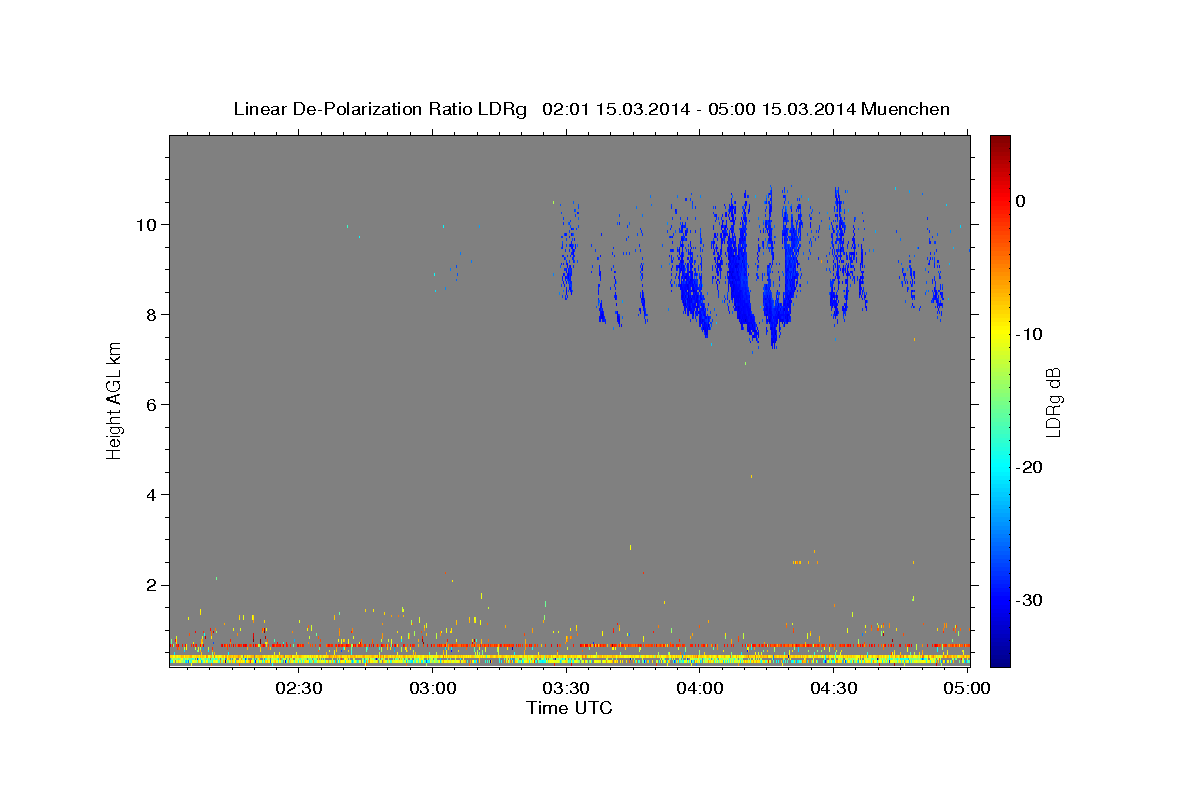Click the colorbar tick label -20
This screenshot has height=800, width=1200.
tap(1029, 467)
